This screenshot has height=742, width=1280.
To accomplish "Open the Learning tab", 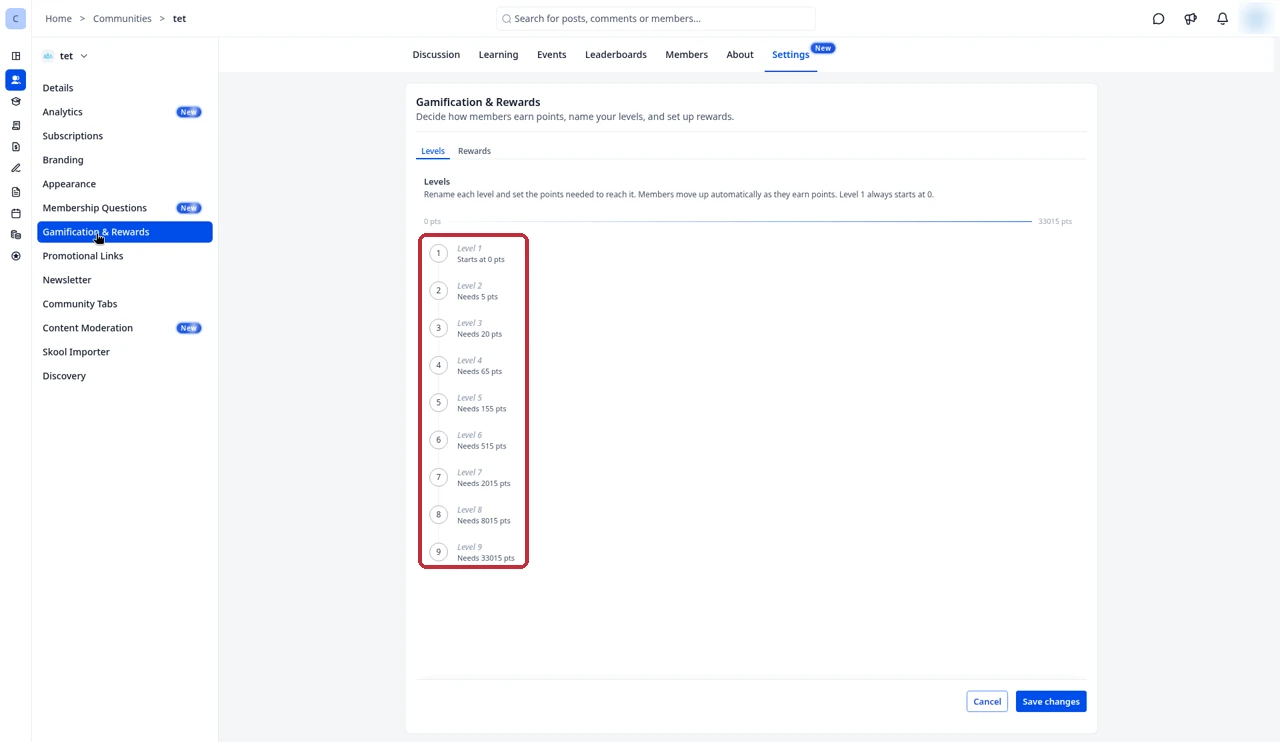I will tap(498, 55).
